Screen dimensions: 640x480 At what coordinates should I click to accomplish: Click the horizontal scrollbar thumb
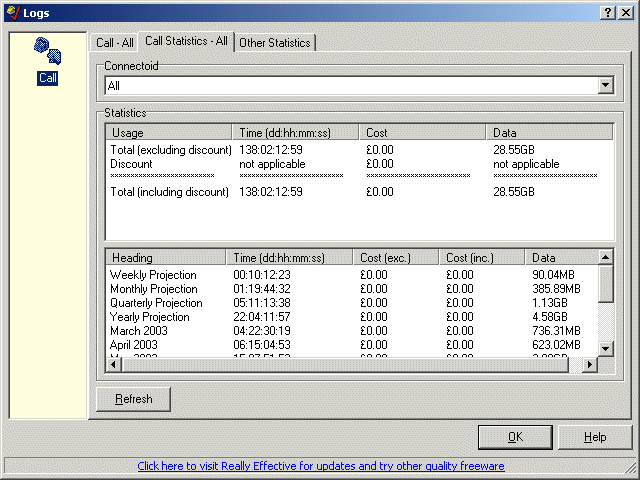(345, 364)
